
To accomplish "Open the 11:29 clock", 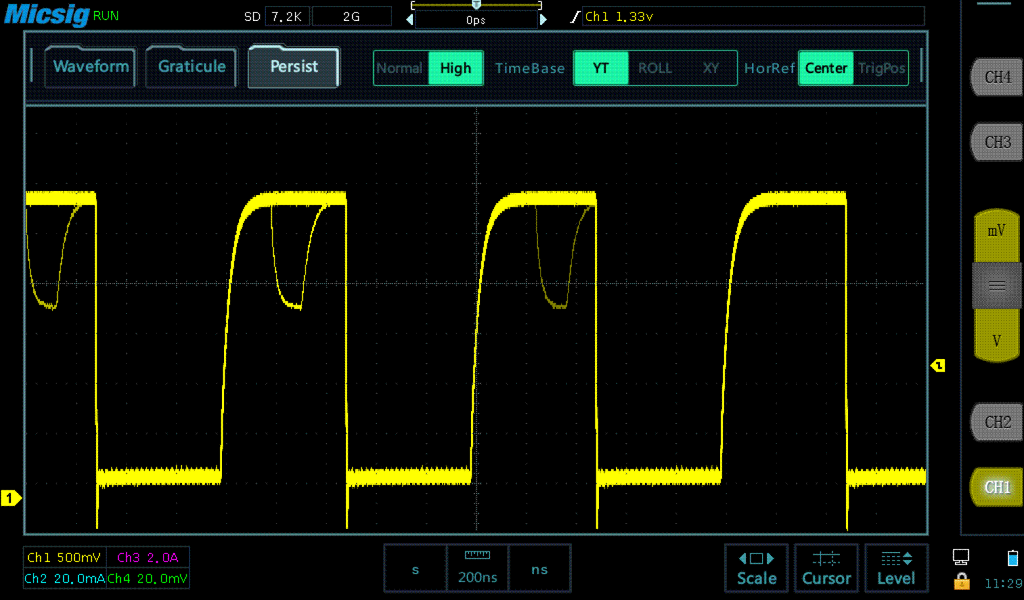I will click(x=1003, y=584).
